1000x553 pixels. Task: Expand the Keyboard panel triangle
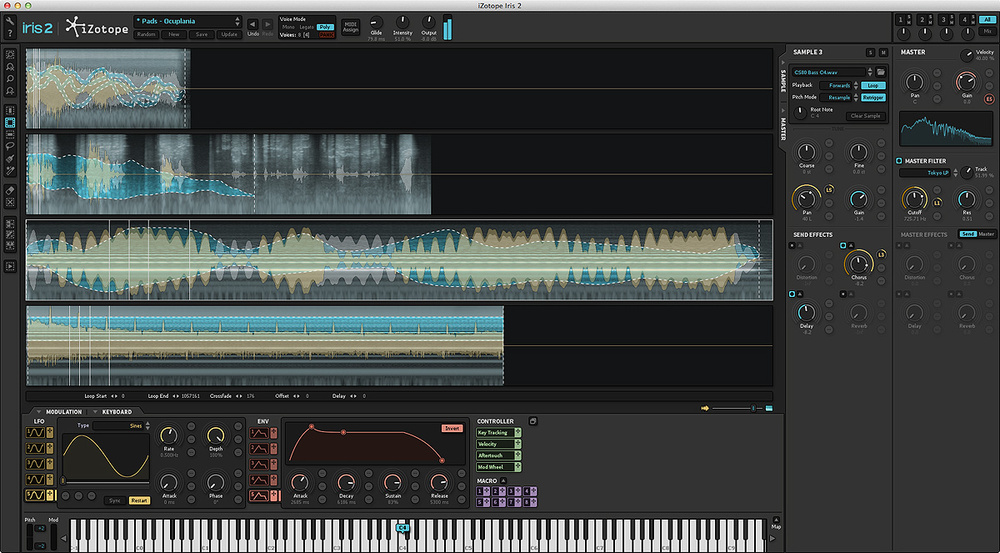[x=96, y=412]
